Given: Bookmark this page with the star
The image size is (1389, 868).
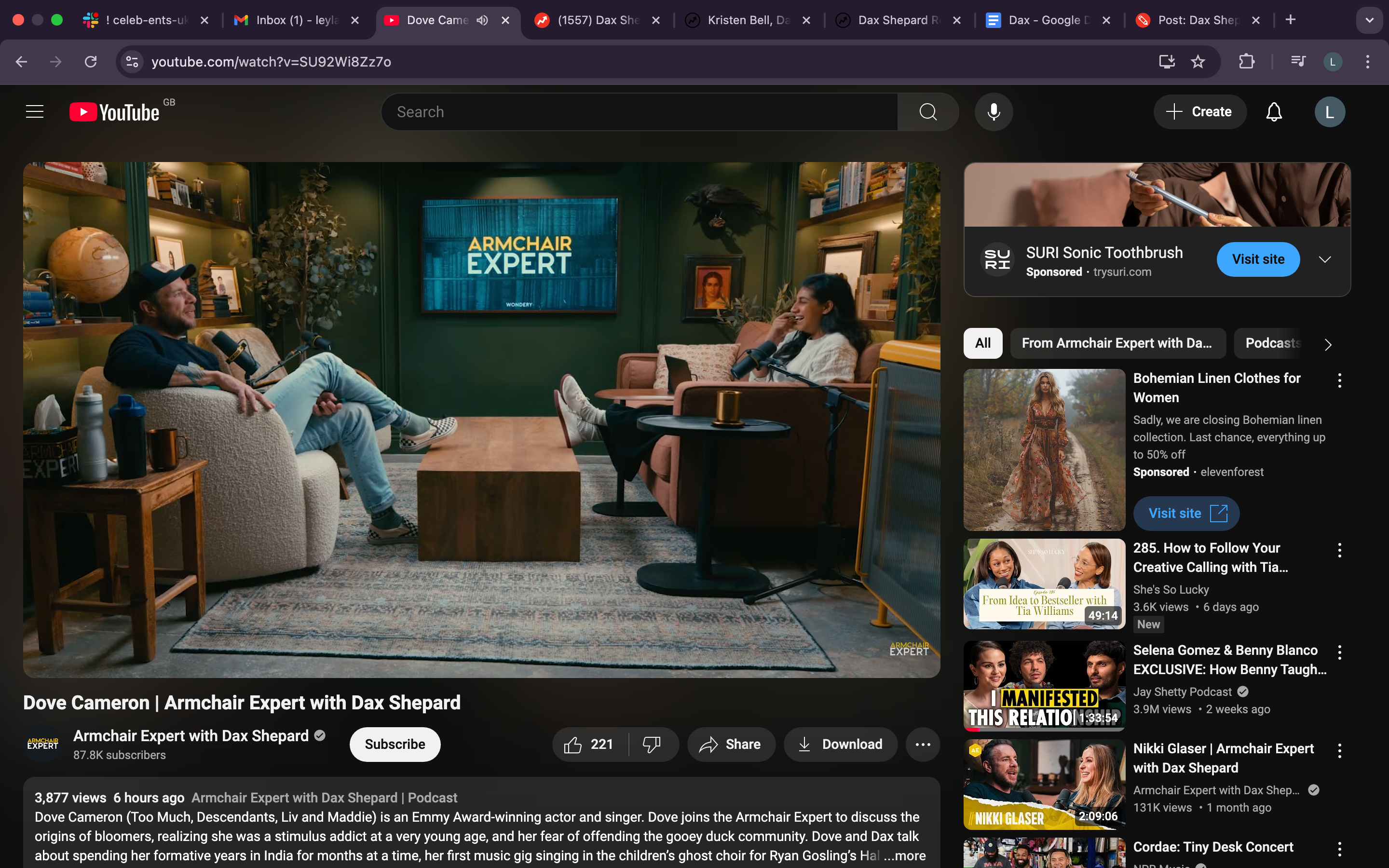Looking at the screenshot, I should (x=1198, y=61).
